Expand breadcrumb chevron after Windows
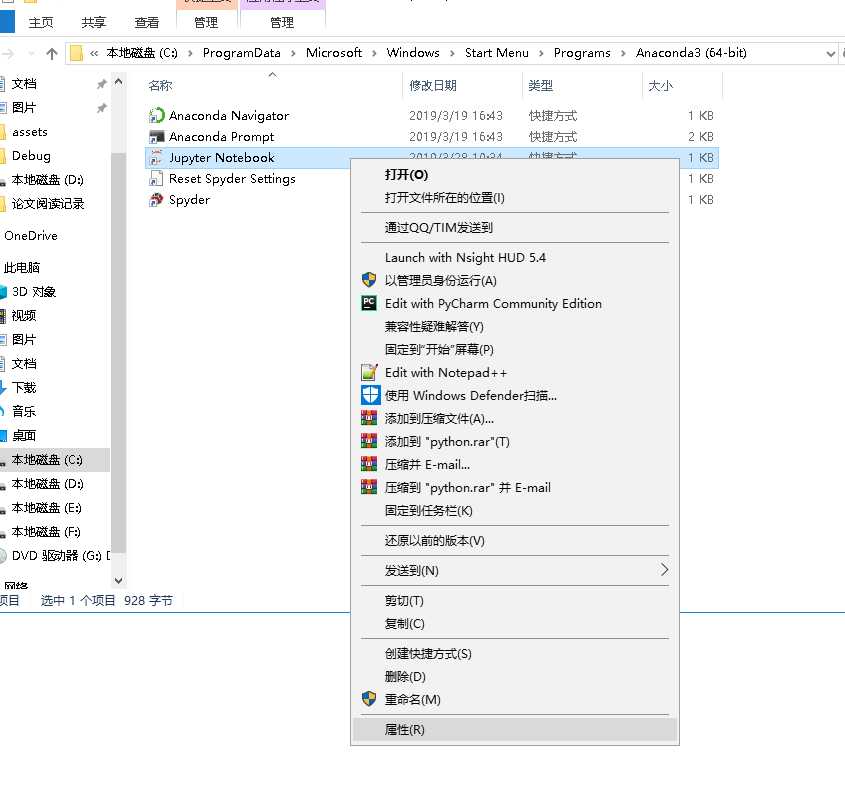 coord(452,53)
